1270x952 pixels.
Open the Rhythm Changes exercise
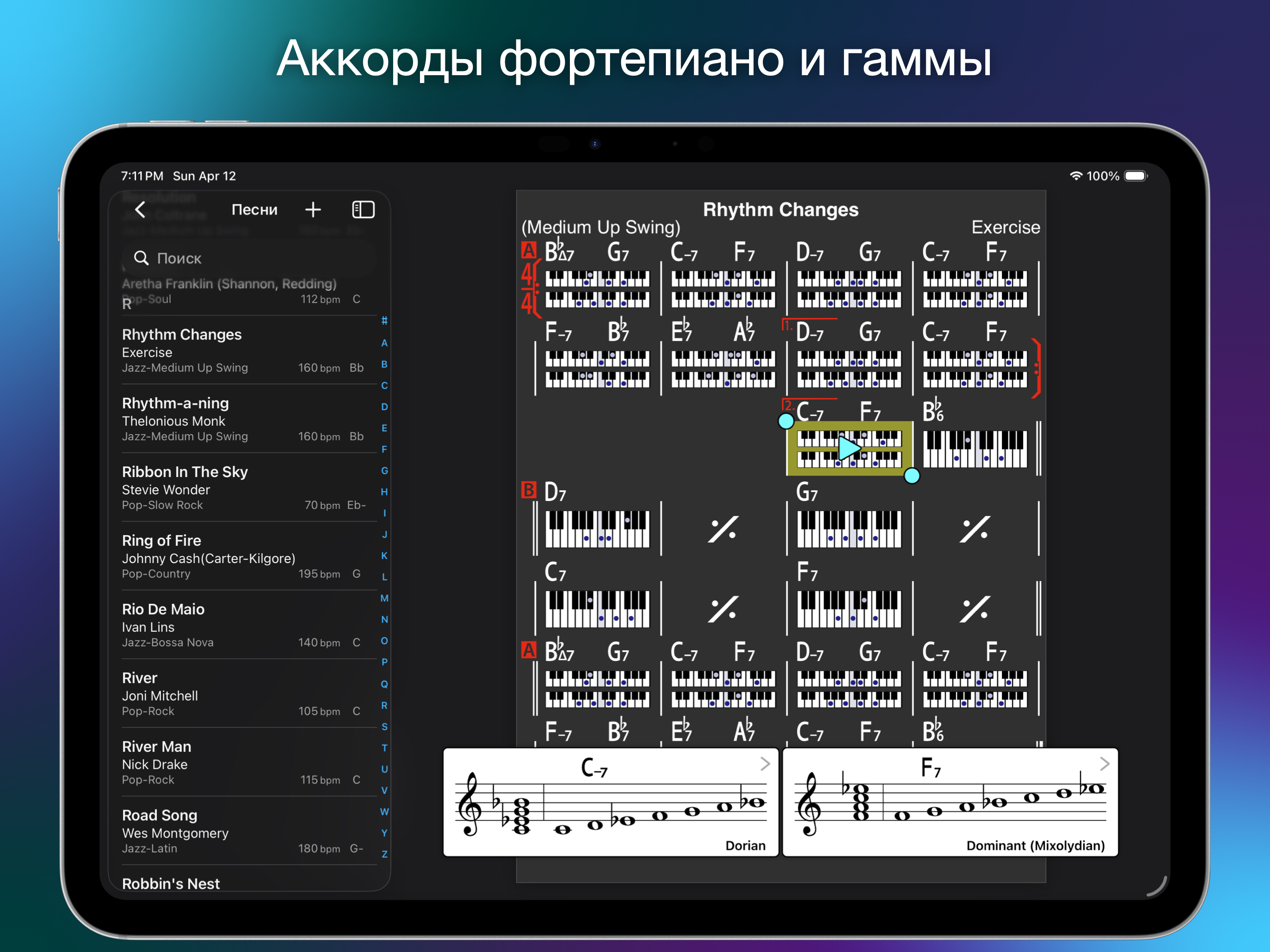[241, 350]
